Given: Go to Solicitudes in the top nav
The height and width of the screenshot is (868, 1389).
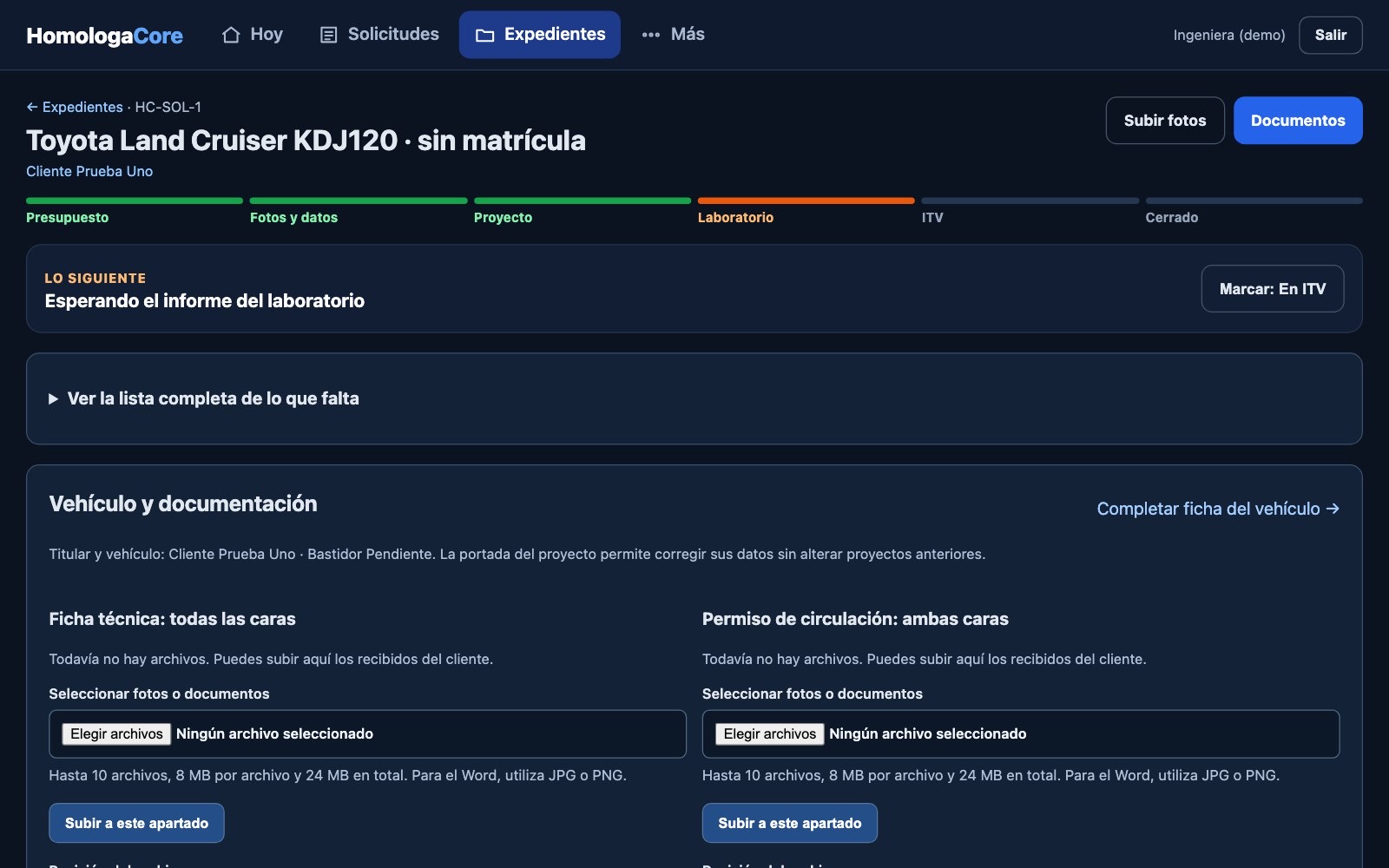Looking at the screenshot, I should coord(379,35).
